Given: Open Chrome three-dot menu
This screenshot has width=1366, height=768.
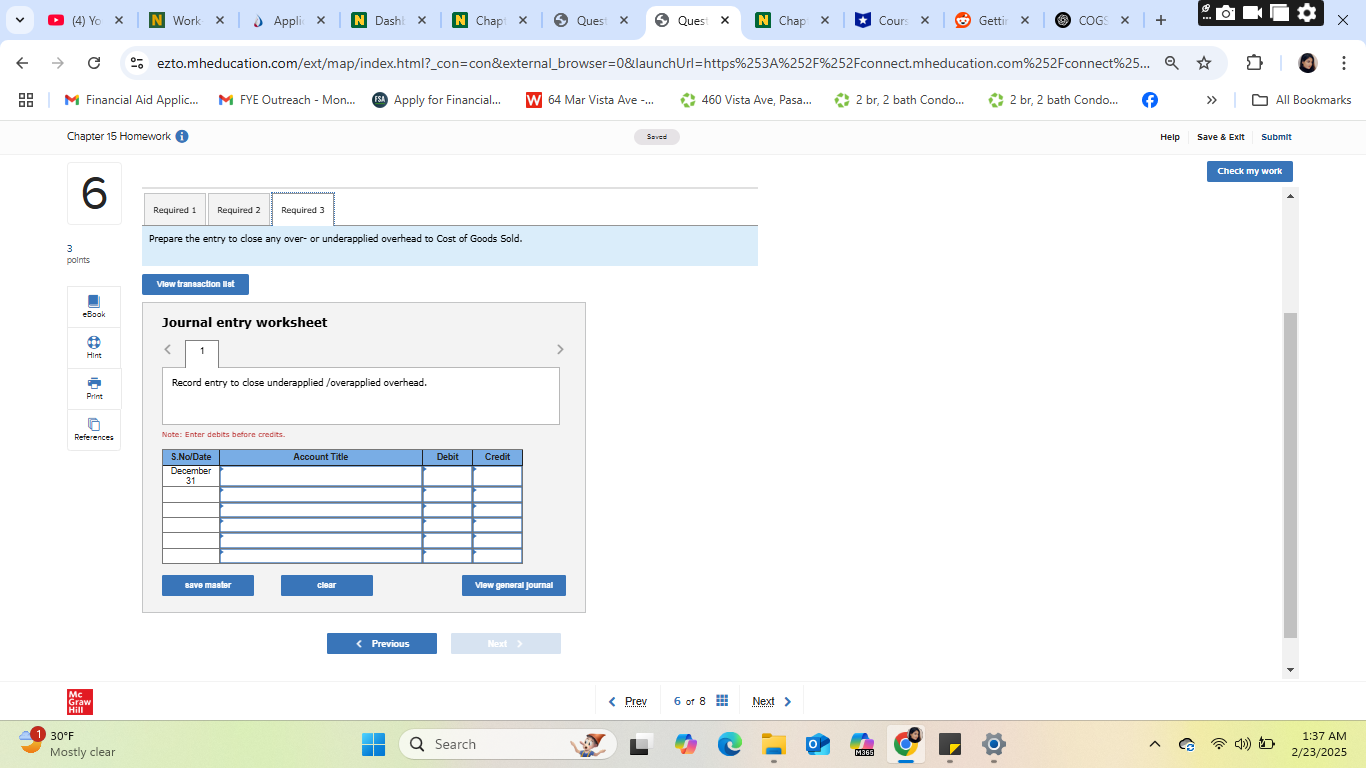Looking at the screenshot, I should (x=1344, y=63).
